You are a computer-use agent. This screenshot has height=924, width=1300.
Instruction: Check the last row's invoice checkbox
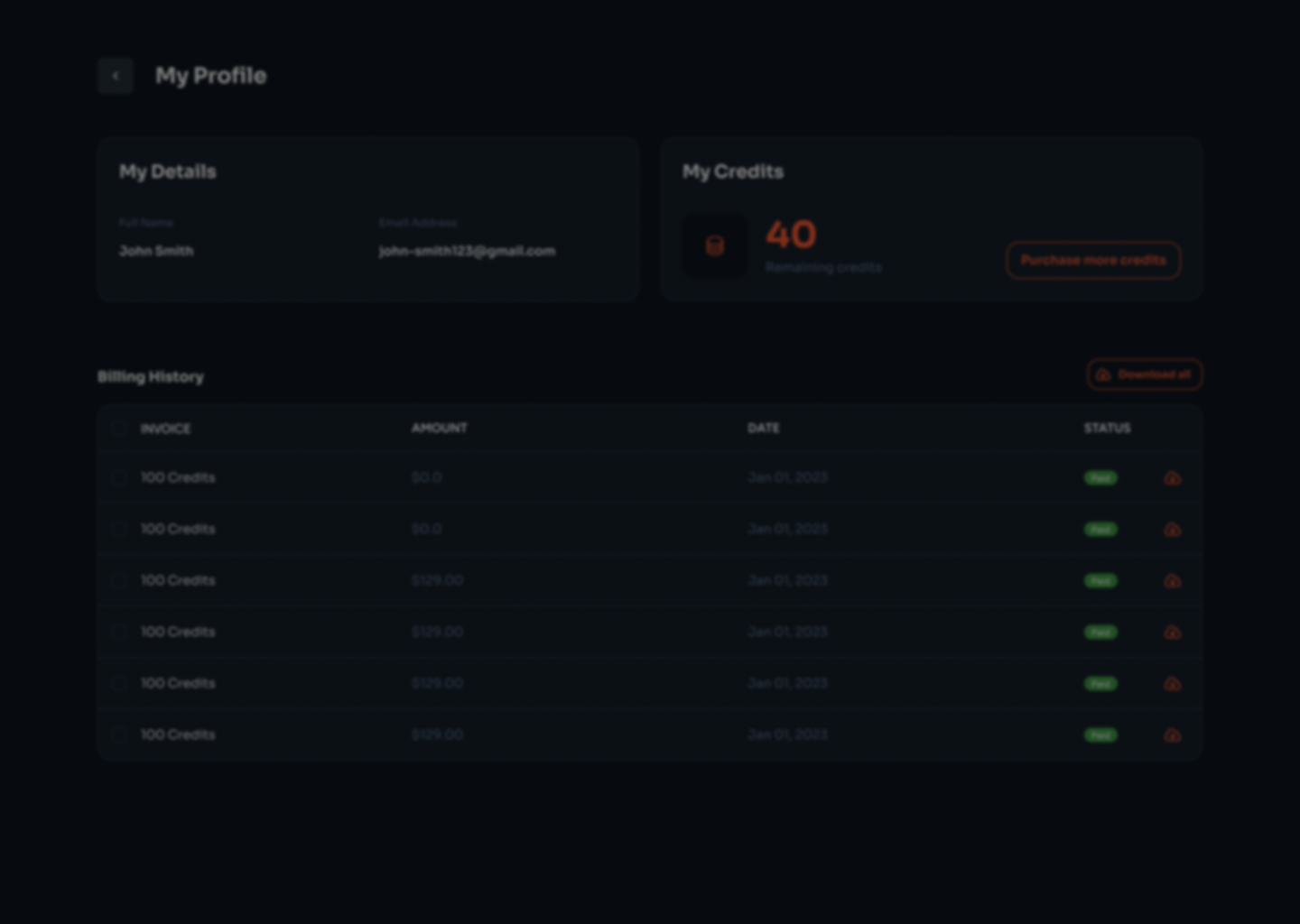pyautogui.click(x=119, y=735)
